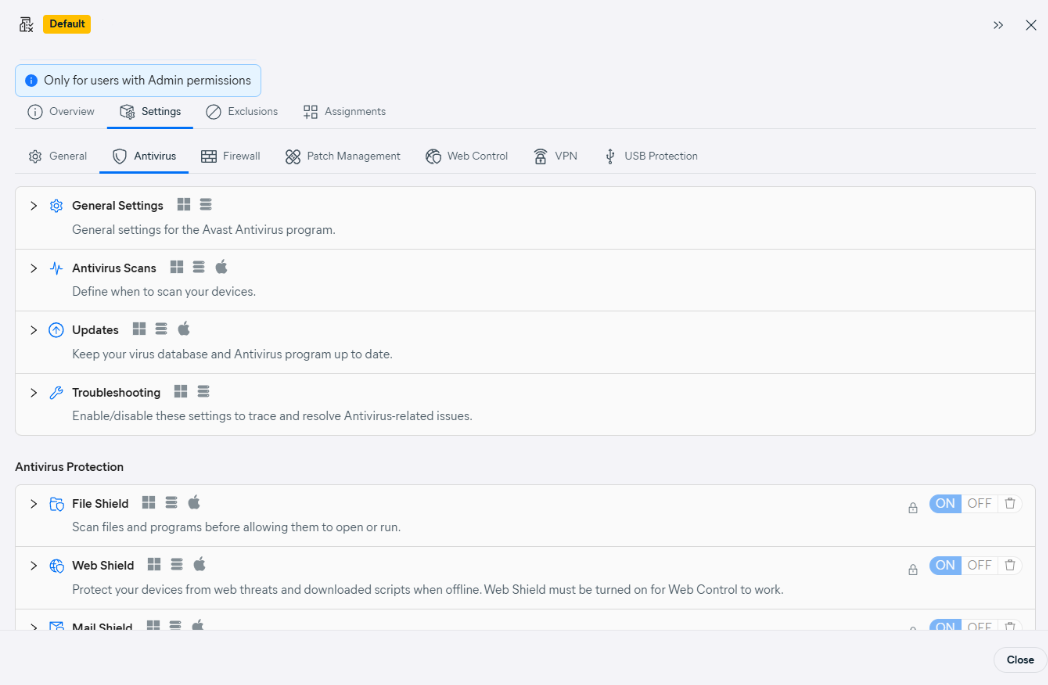Expand the Antivirus Scans section
This screenshot has width=1048, height=685.
click(33, 268)
